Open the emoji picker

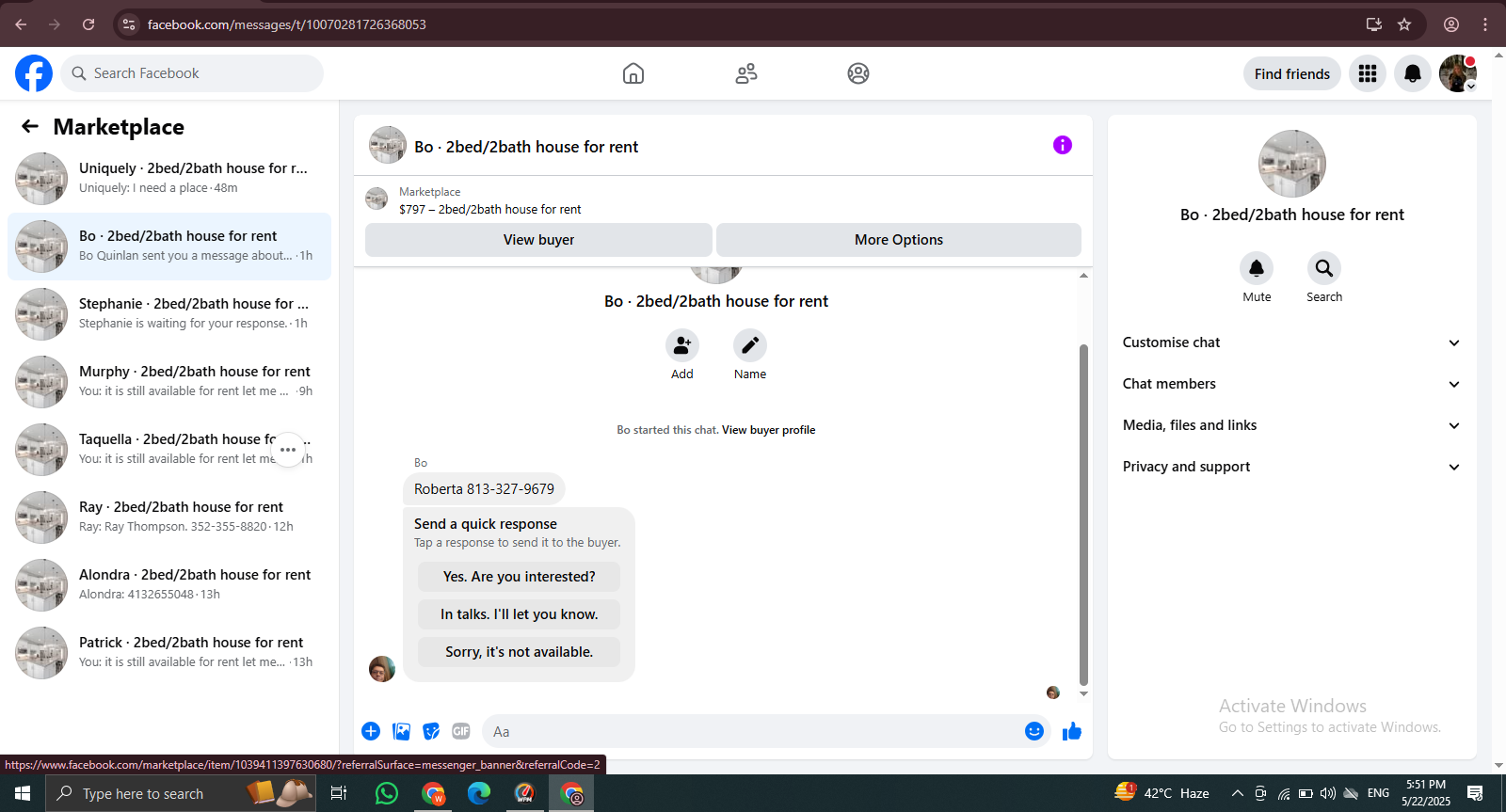click(1034, 731)
